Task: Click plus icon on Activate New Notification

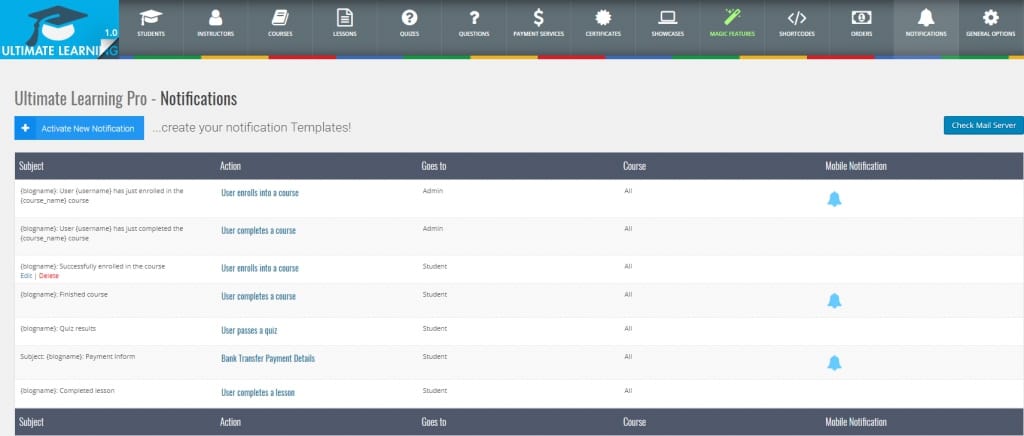Action: pyautogui.click(x=25, y=128)
